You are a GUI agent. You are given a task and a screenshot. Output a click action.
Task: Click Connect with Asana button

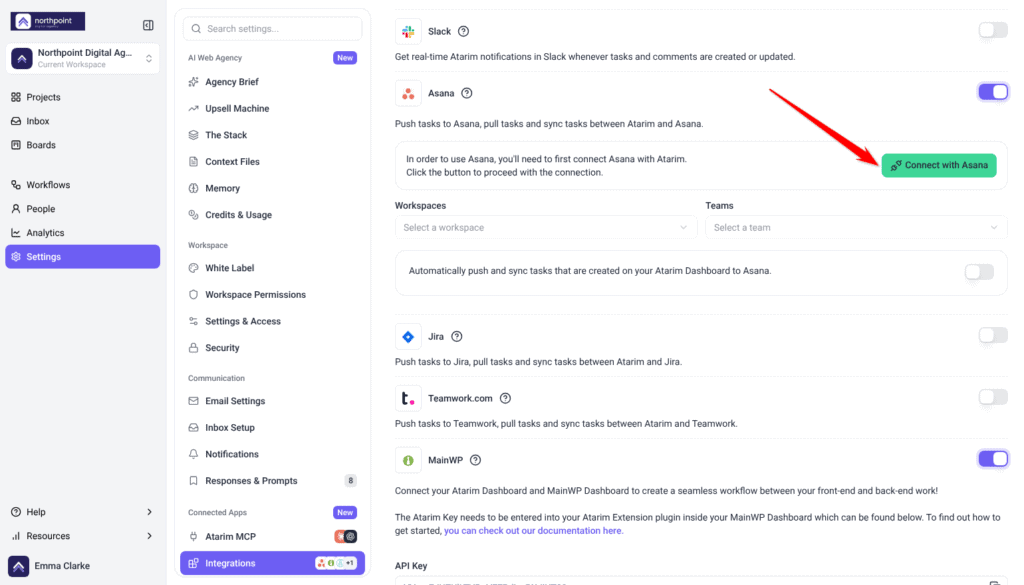pos(939,165)
